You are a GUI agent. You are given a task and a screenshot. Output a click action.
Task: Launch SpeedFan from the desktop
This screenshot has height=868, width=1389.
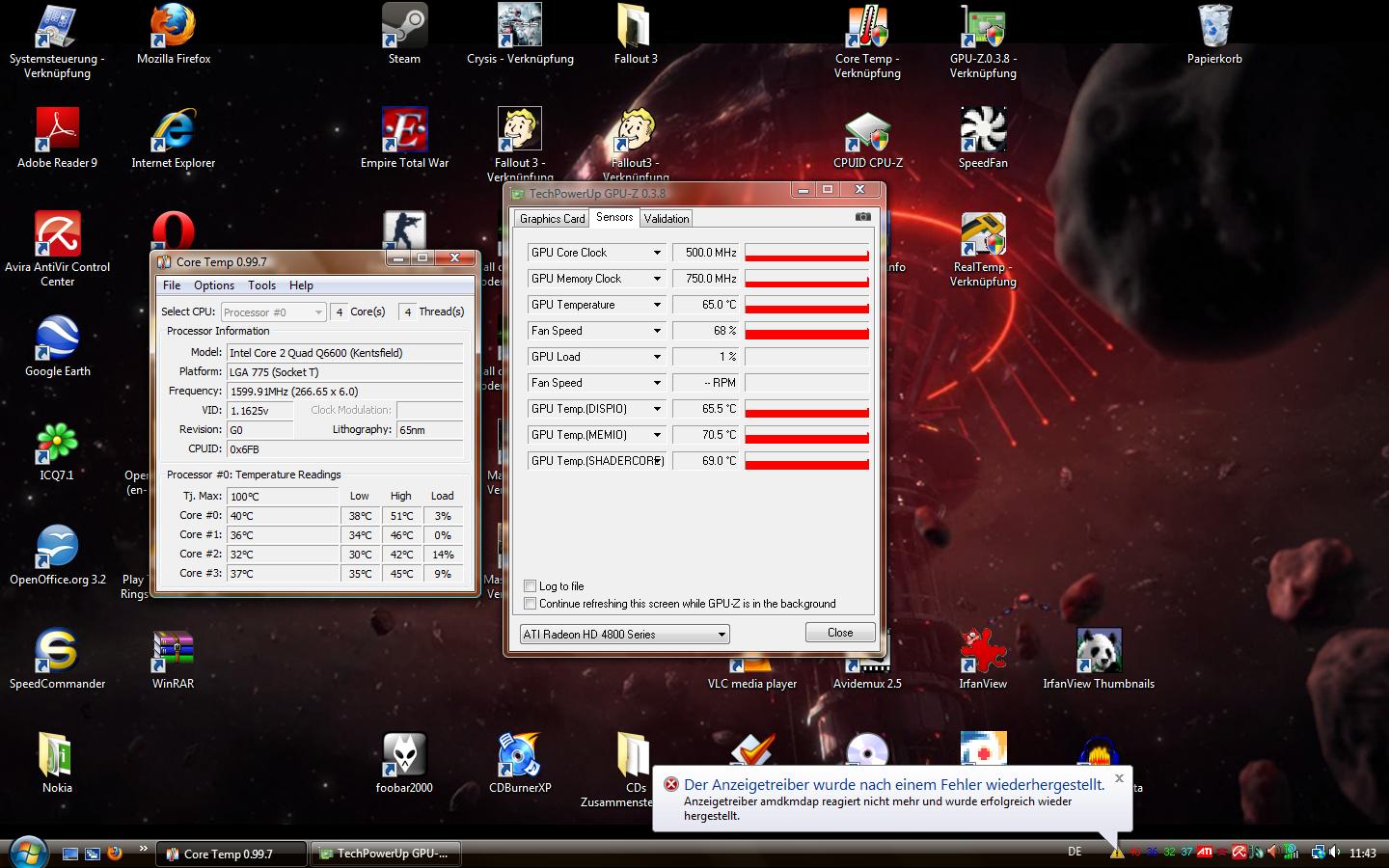click(x=983, y=131)
